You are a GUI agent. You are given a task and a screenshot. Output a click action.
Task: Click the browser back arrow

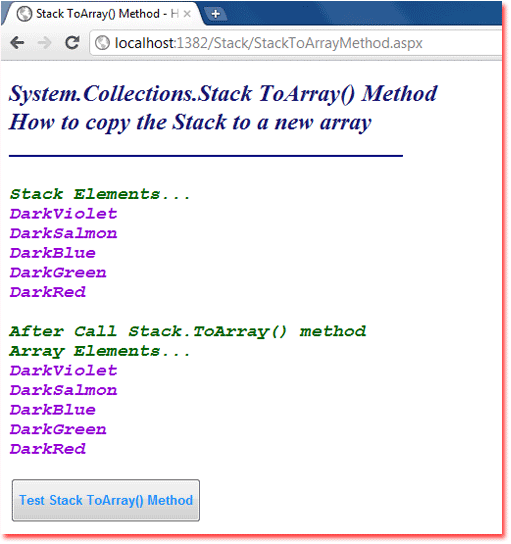(x=17, y=43)
